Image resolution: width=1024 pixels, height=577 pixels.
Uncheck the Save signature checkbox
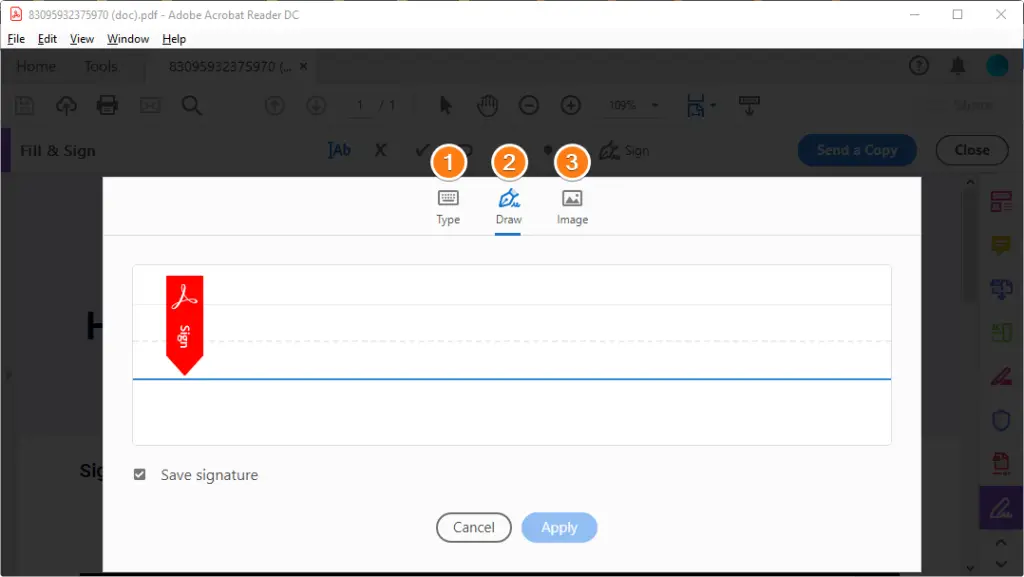click(140, 475)
